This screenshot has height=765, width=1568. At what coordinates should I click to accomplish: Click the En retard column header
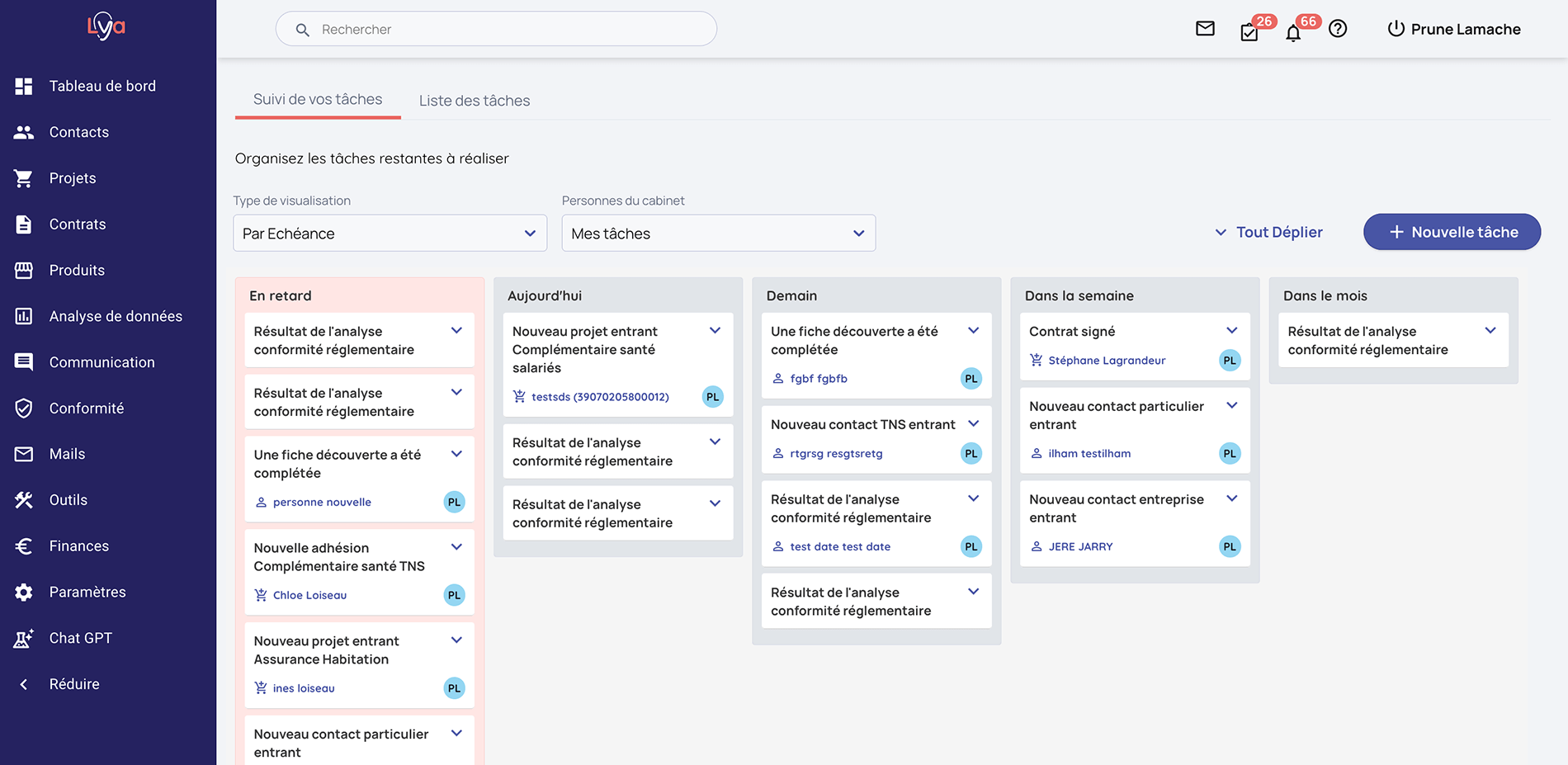point(281,295)
